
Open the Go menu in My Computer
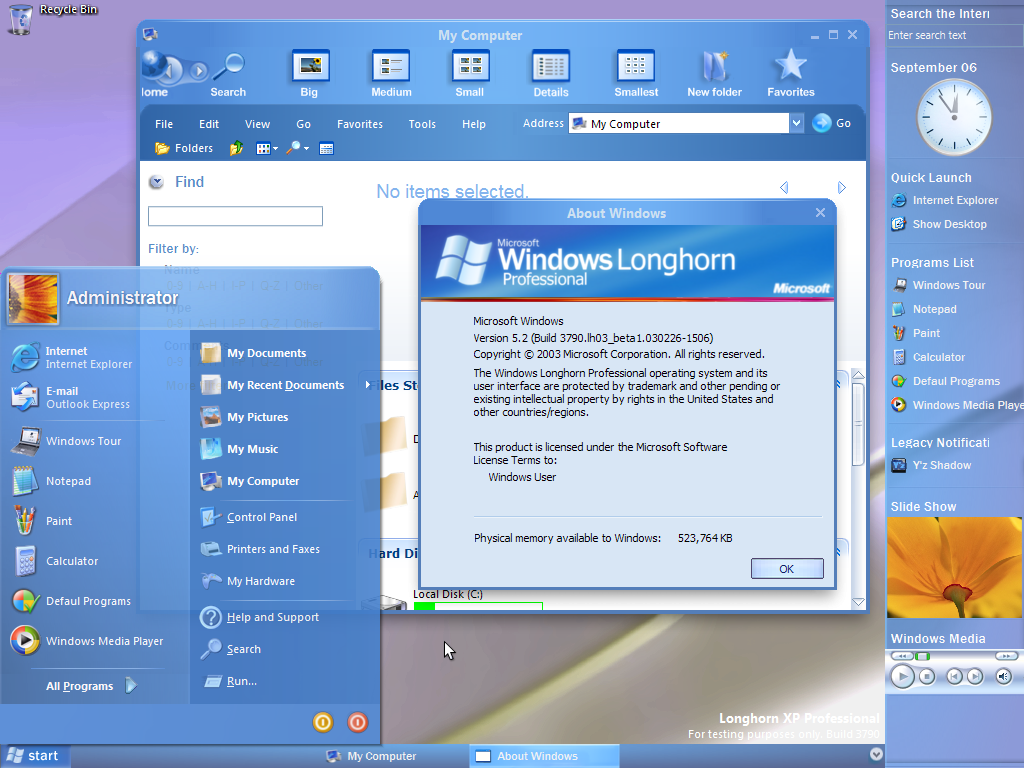(304, 124)
